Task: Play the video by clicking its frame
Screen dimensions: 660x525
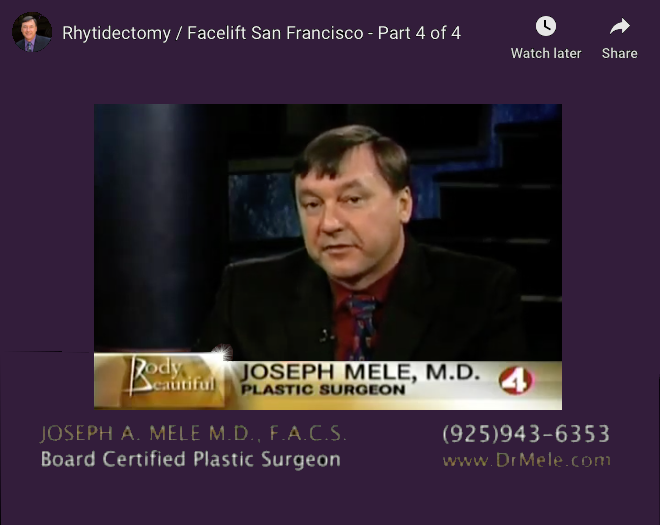Action: (x=328, y=257)
